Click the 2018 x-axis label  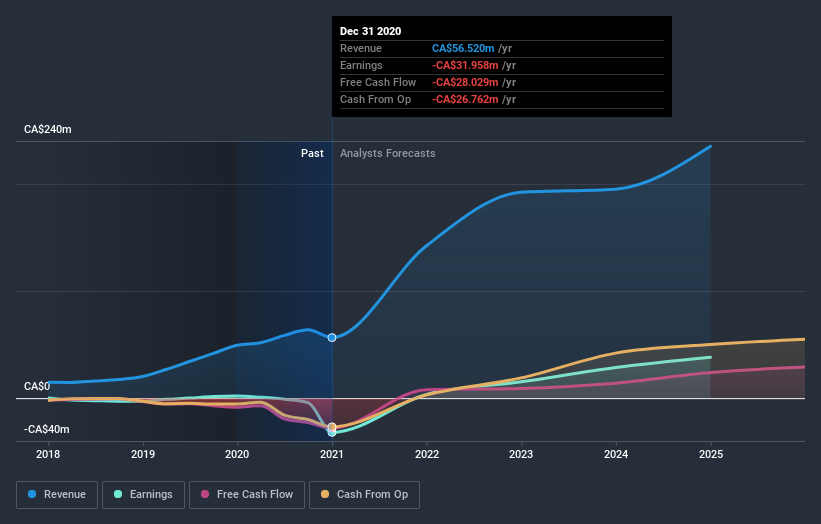point(48,454)
